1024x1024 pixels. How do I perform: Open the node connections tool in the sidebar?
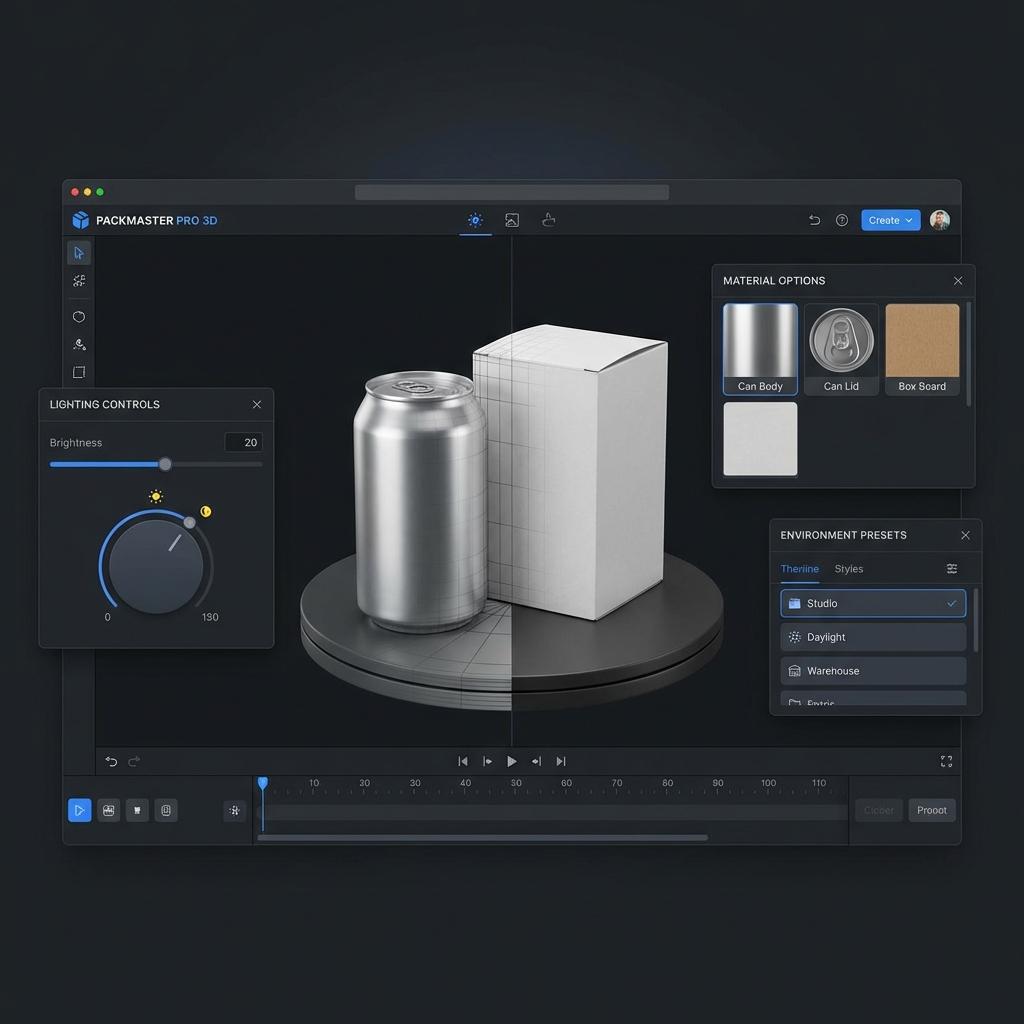pyautogui.click(x=79, y=281)
